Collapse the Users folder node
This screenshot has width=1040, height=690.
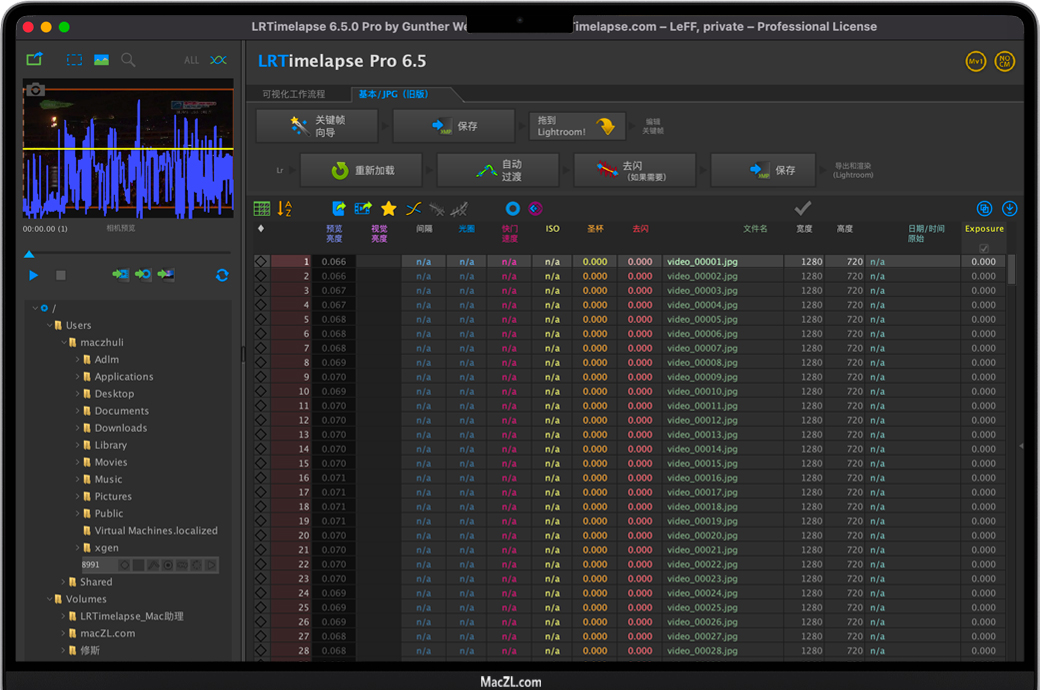48,325
